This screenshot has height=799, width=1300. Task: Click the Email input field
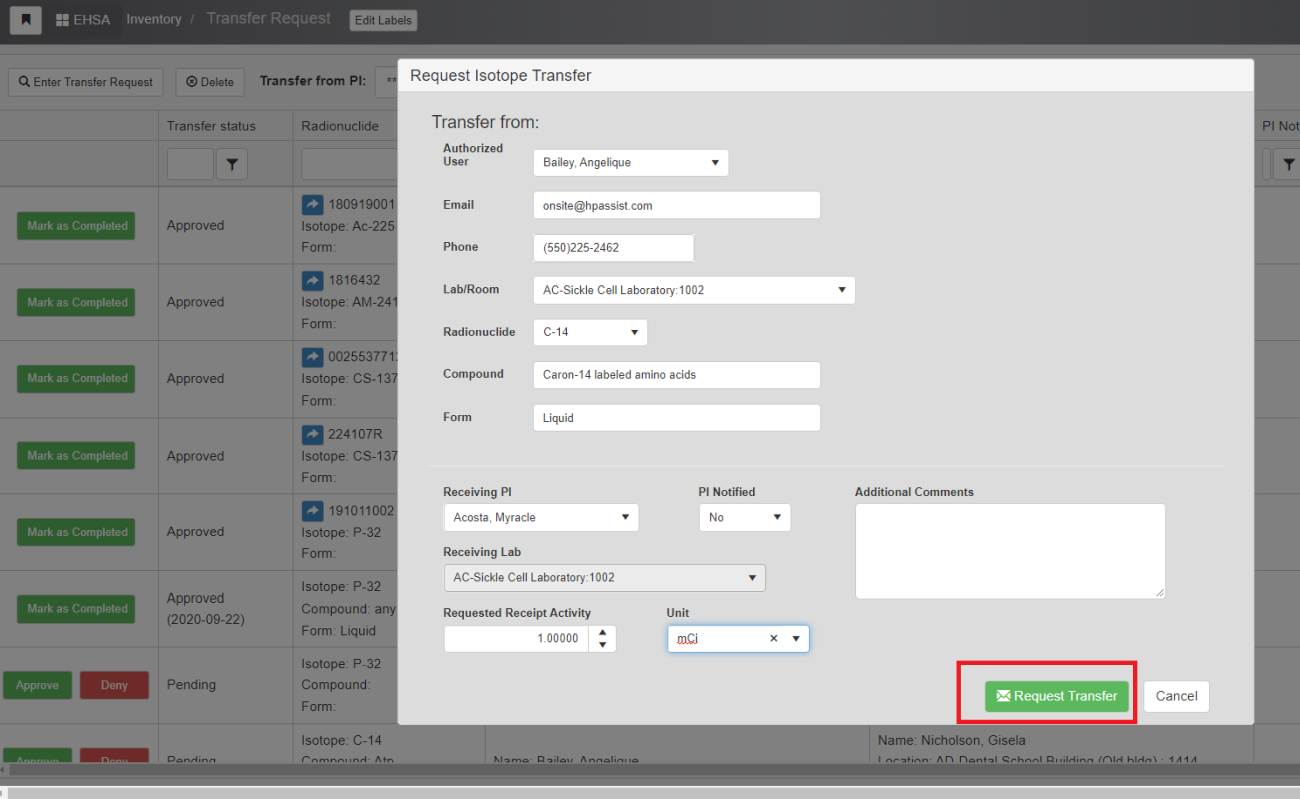click(676, 205)
